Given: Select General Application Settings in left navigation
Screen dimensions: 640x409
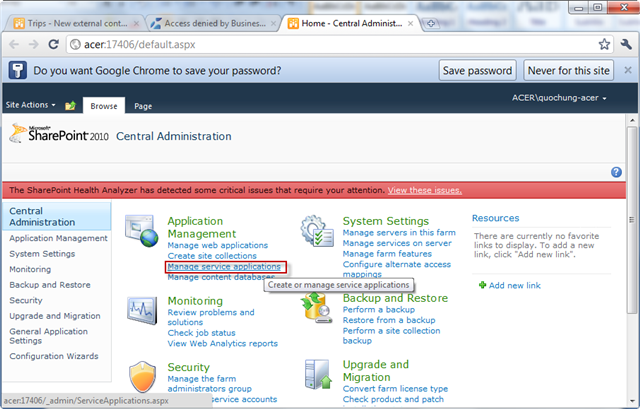Looking at the screenshot, I should [48, 336].
